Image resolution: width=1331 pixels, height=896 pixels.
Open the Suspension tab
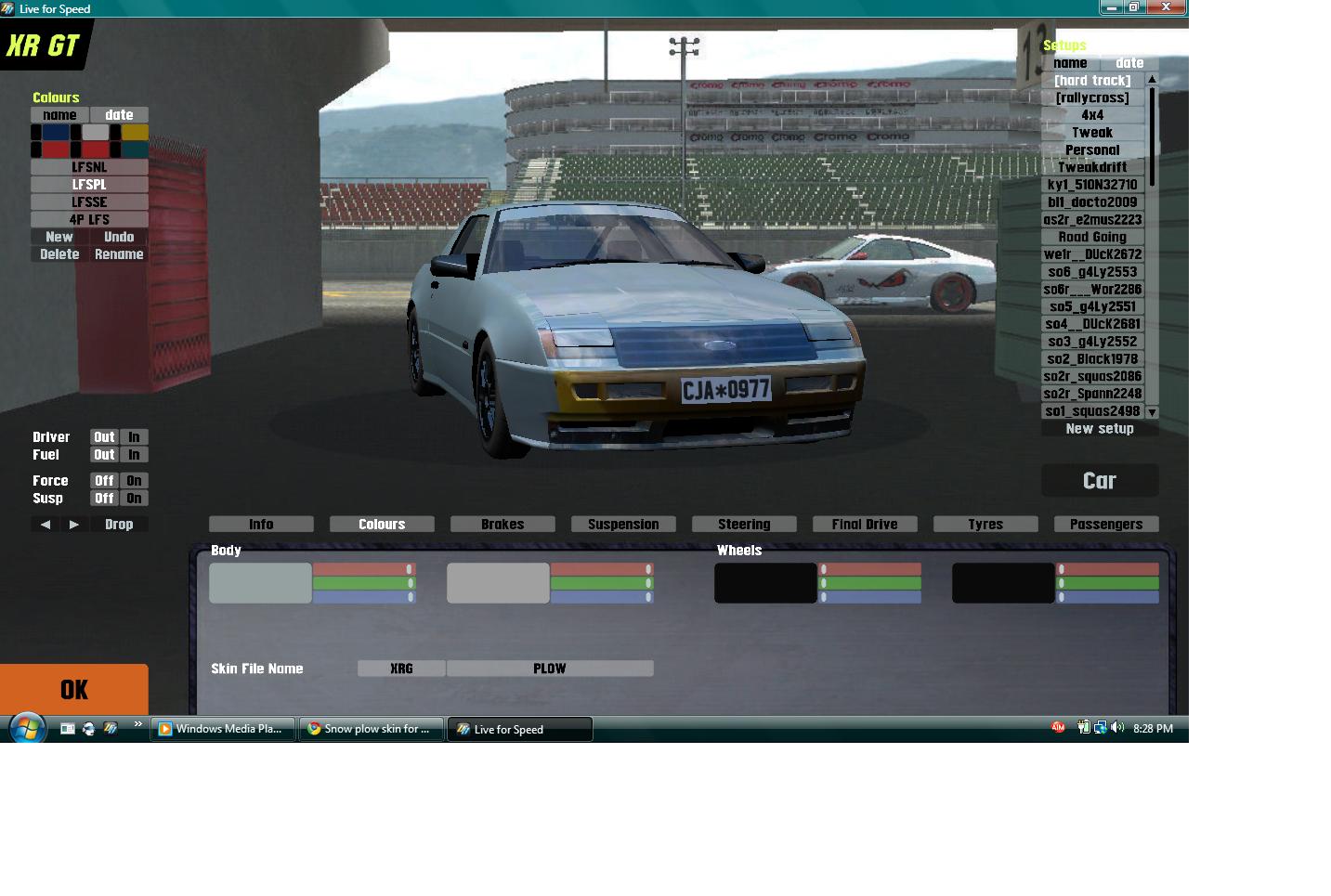(x=623, y=525)
